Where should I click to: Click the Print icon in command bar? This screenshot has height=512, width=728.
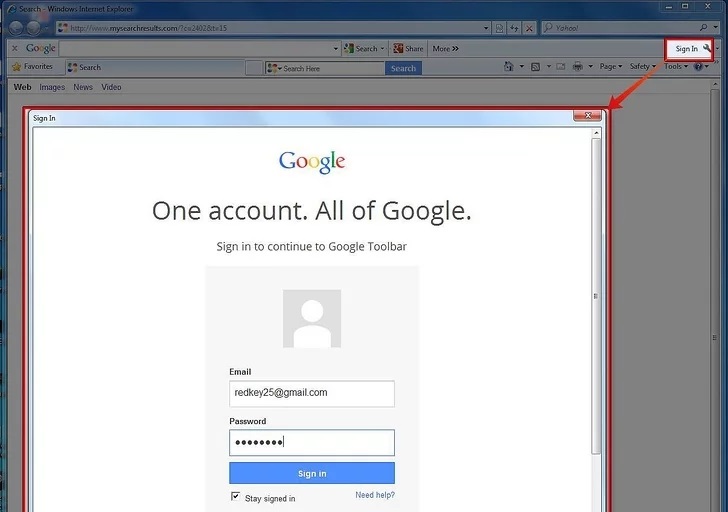578,67
